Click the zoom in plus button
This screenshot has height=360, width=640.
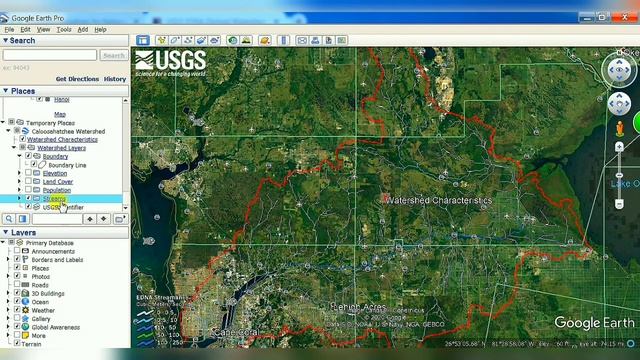click(619, 147)
